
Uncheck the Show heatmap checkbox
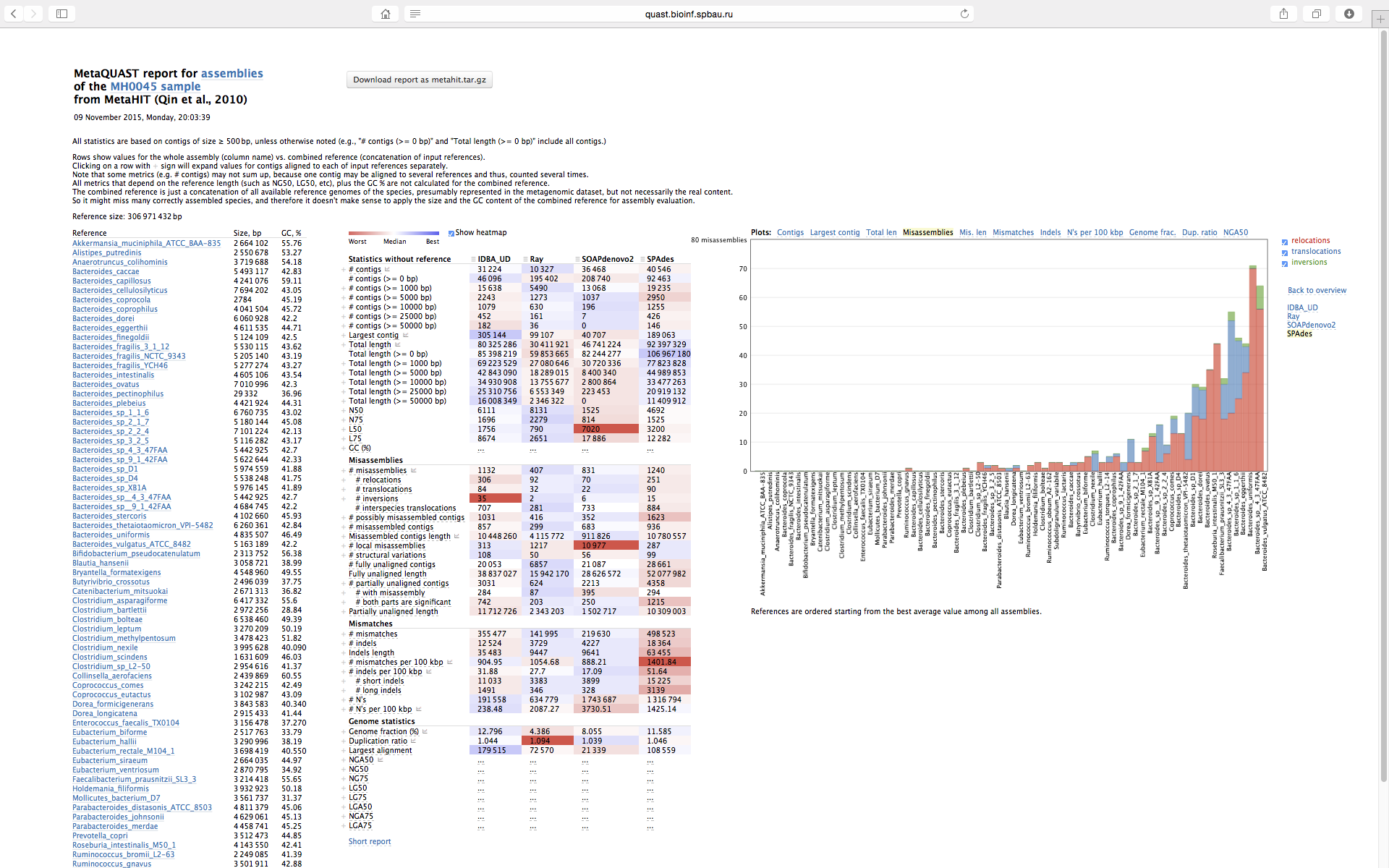tap(451, 233)
